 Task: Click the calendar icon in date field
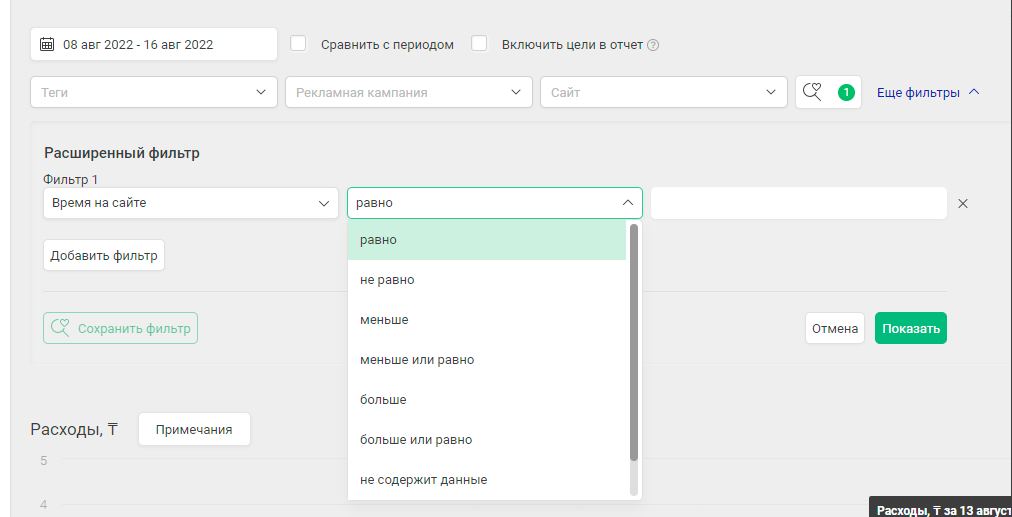pyautogui.click(x=46, y=45)
